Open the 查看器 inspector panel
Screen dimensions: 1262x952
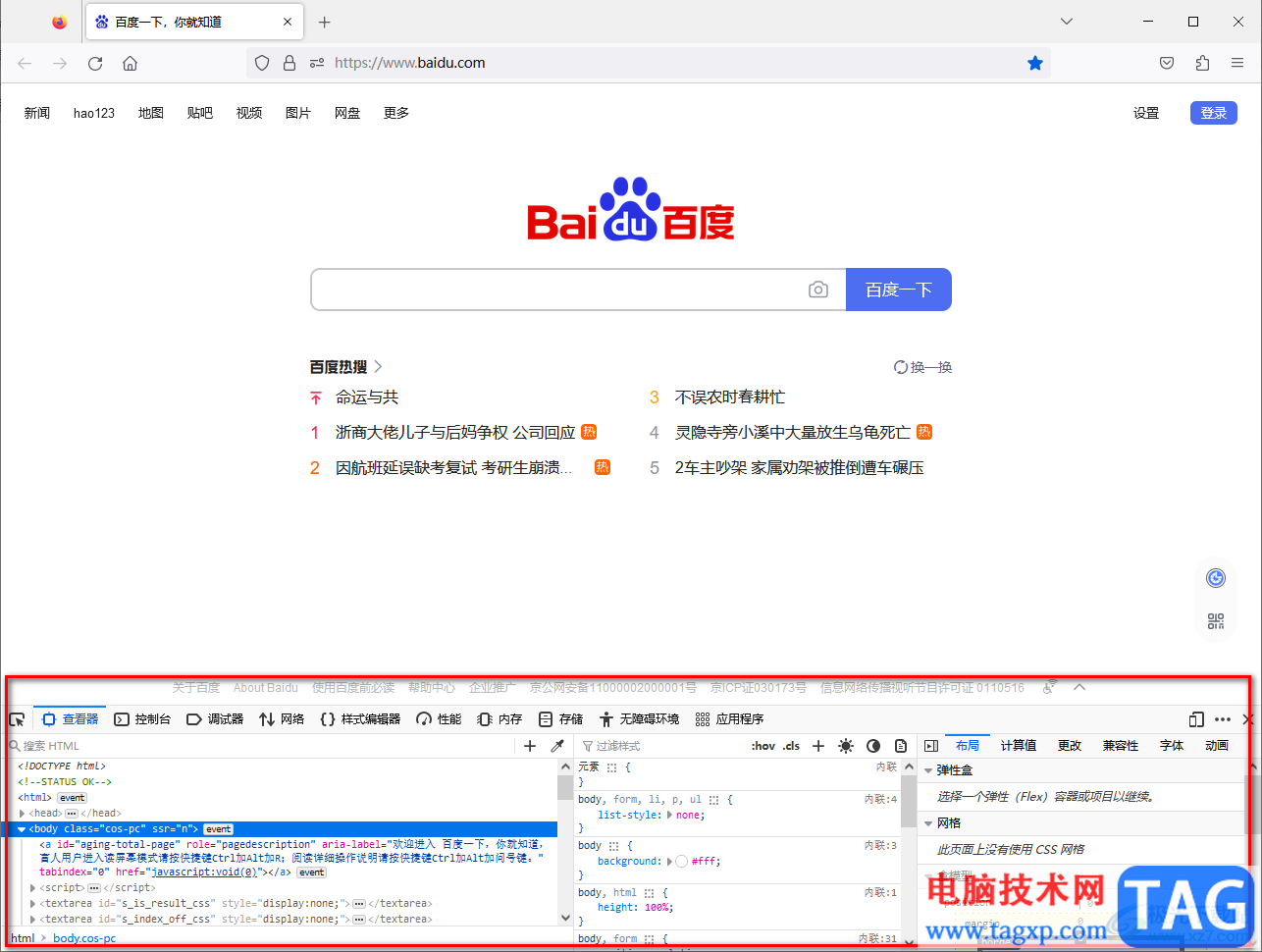[70, 719]
